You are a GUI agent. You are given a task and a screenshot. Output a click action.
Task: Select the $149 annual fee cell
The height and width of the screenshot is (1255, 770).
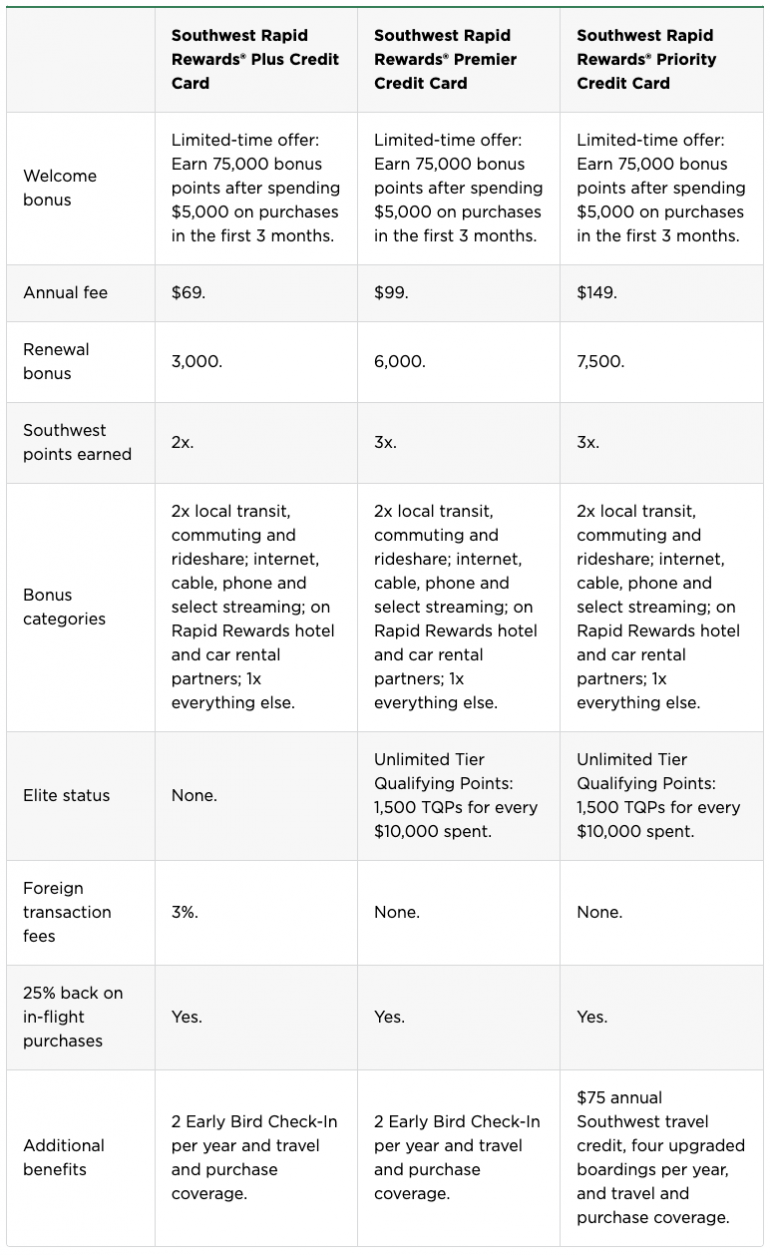pos(595,293)
